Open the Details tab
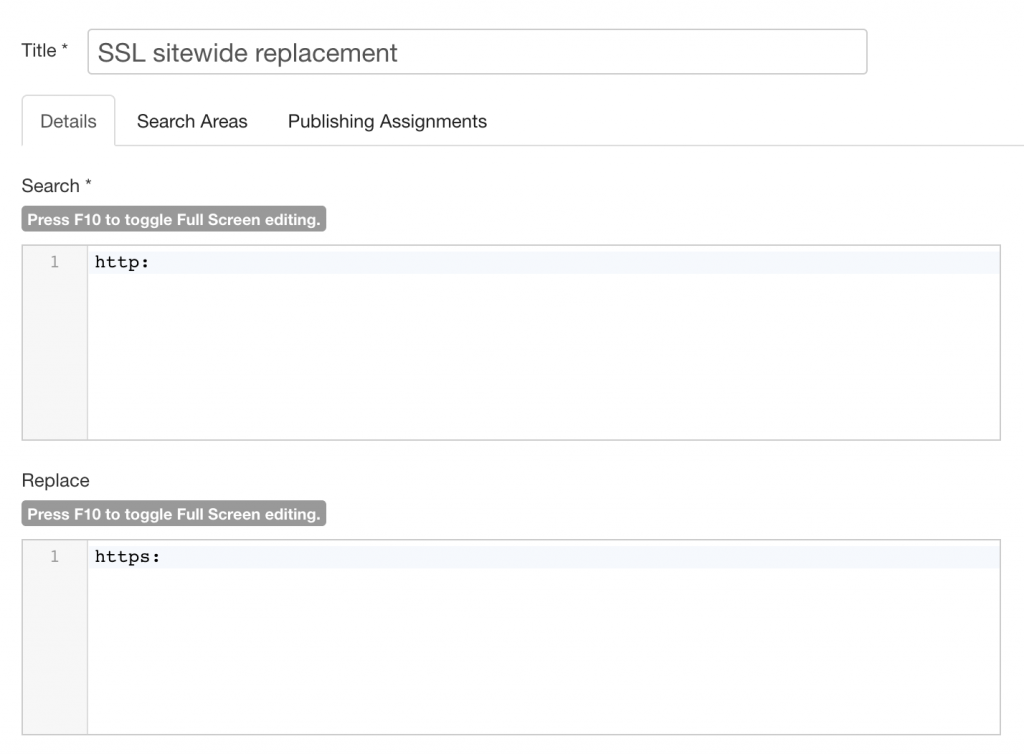 (x=69, y=121)
